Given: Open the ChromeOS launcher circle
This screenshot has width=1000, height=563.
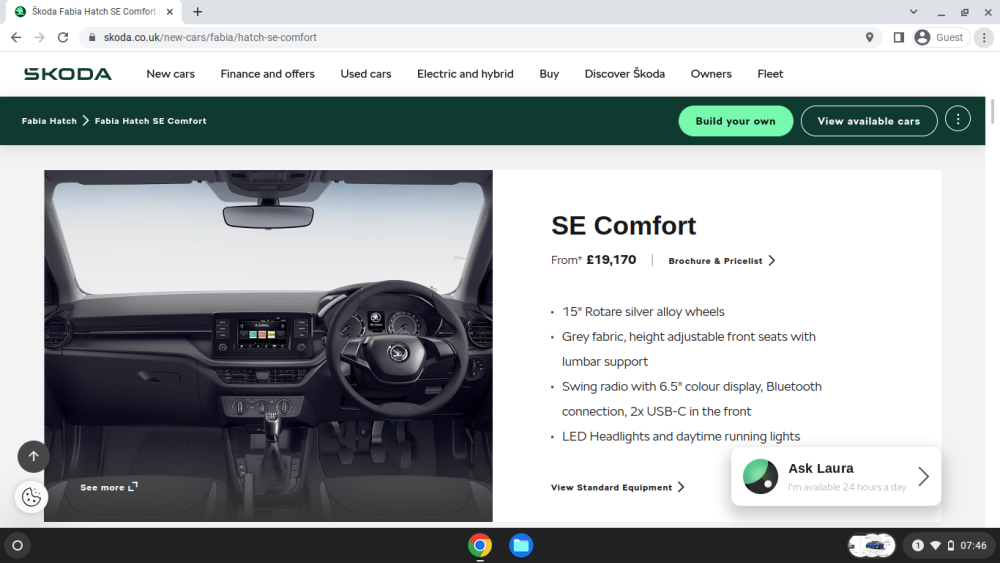Looking at the screenshot, I should point(18,545).
